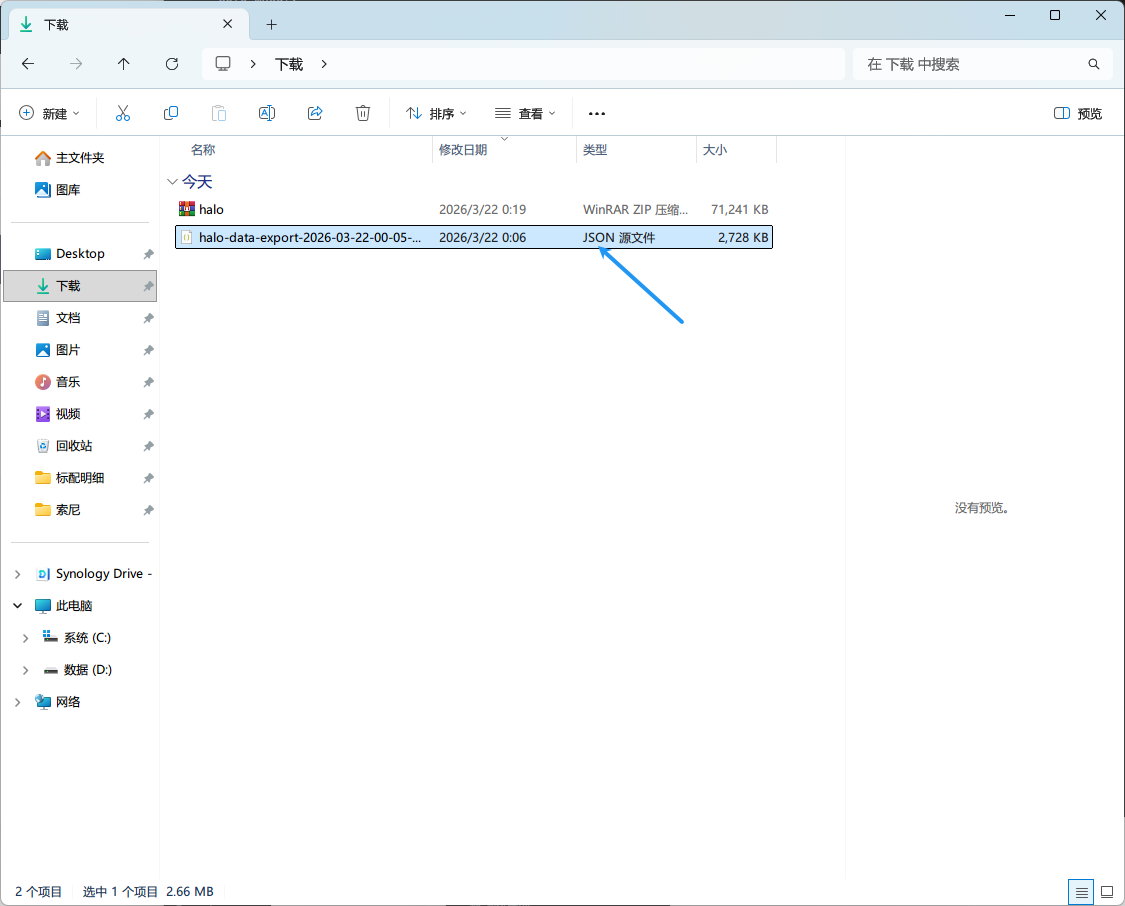Open a new tab with plus button

click(x=271, y=24)
